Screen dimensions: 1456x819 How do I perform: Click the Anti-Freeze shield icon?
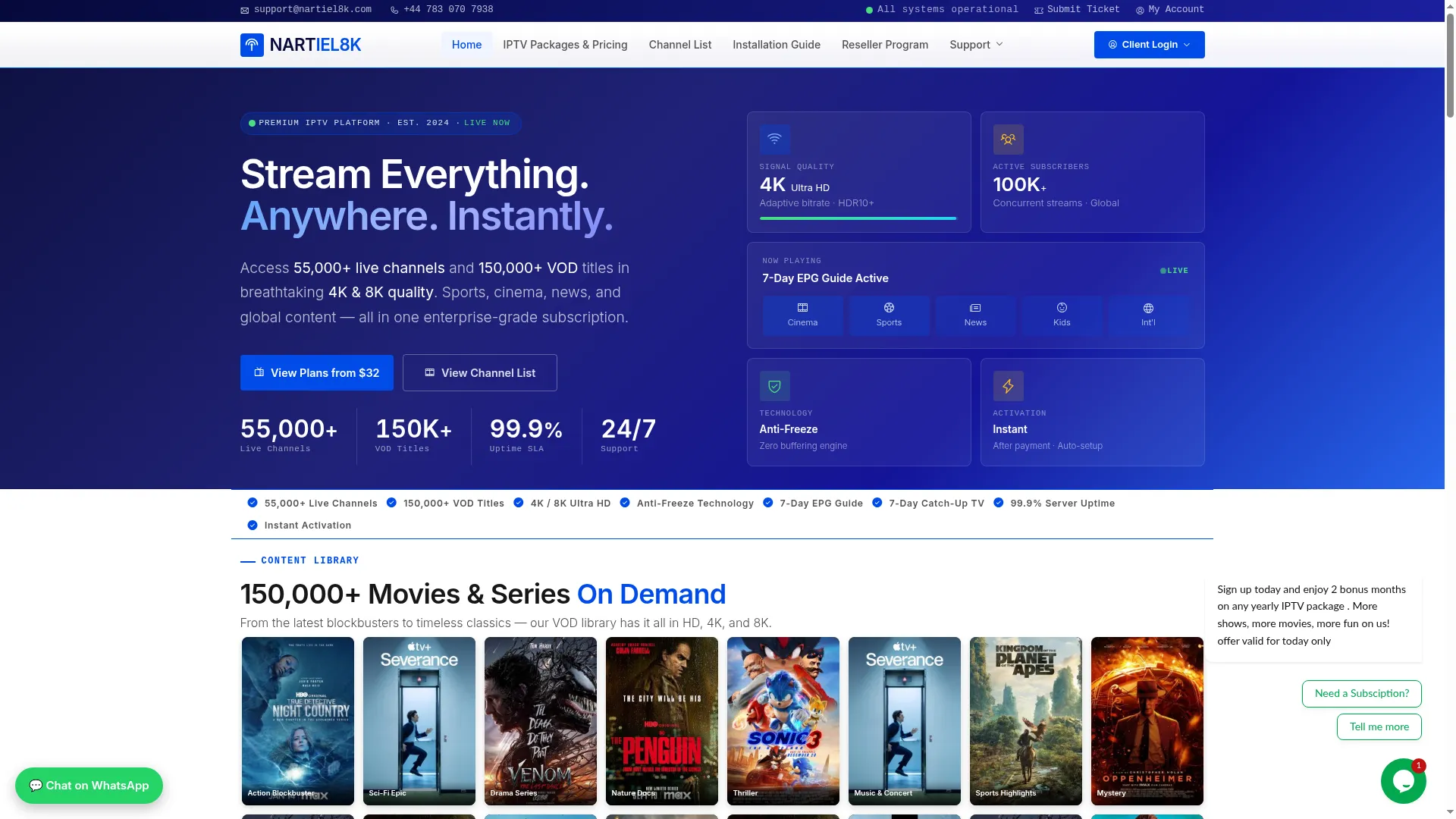(x=774, y=386)
